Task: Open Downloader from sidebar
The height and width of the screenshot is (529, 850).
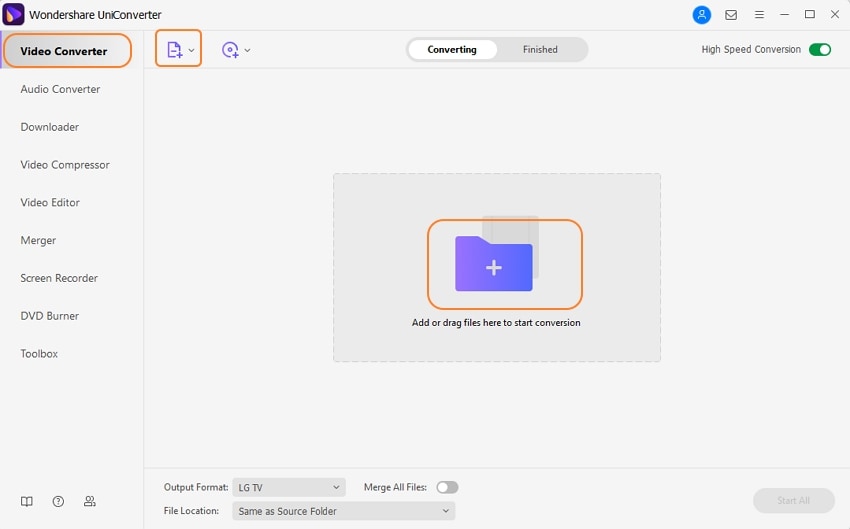Action: 50,127
